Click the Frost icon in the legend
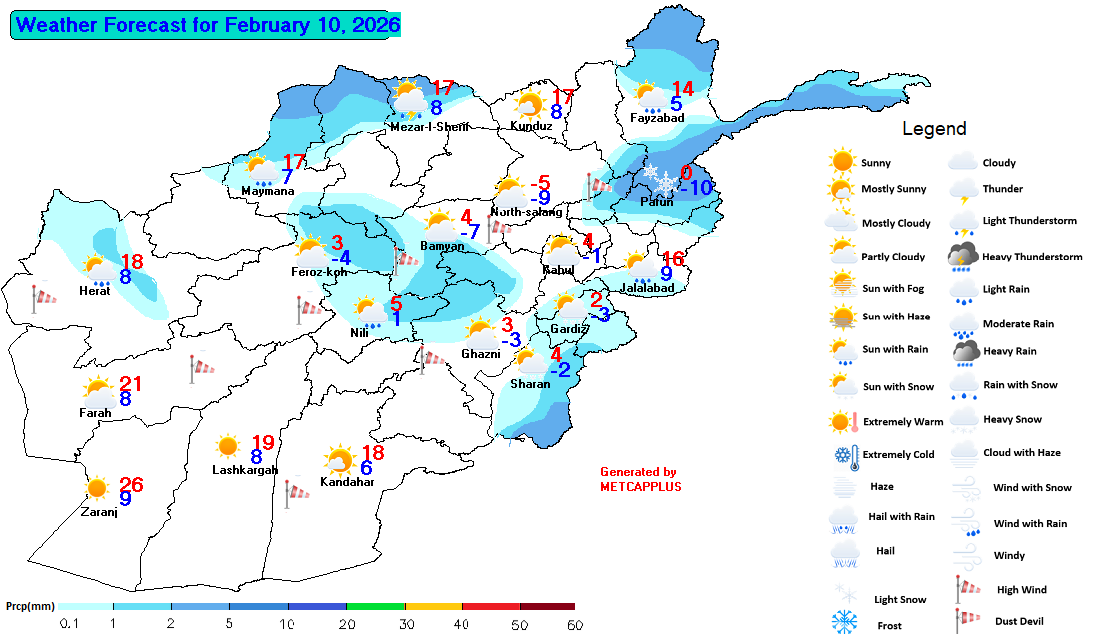1100x637 pixels. (845, 622)
